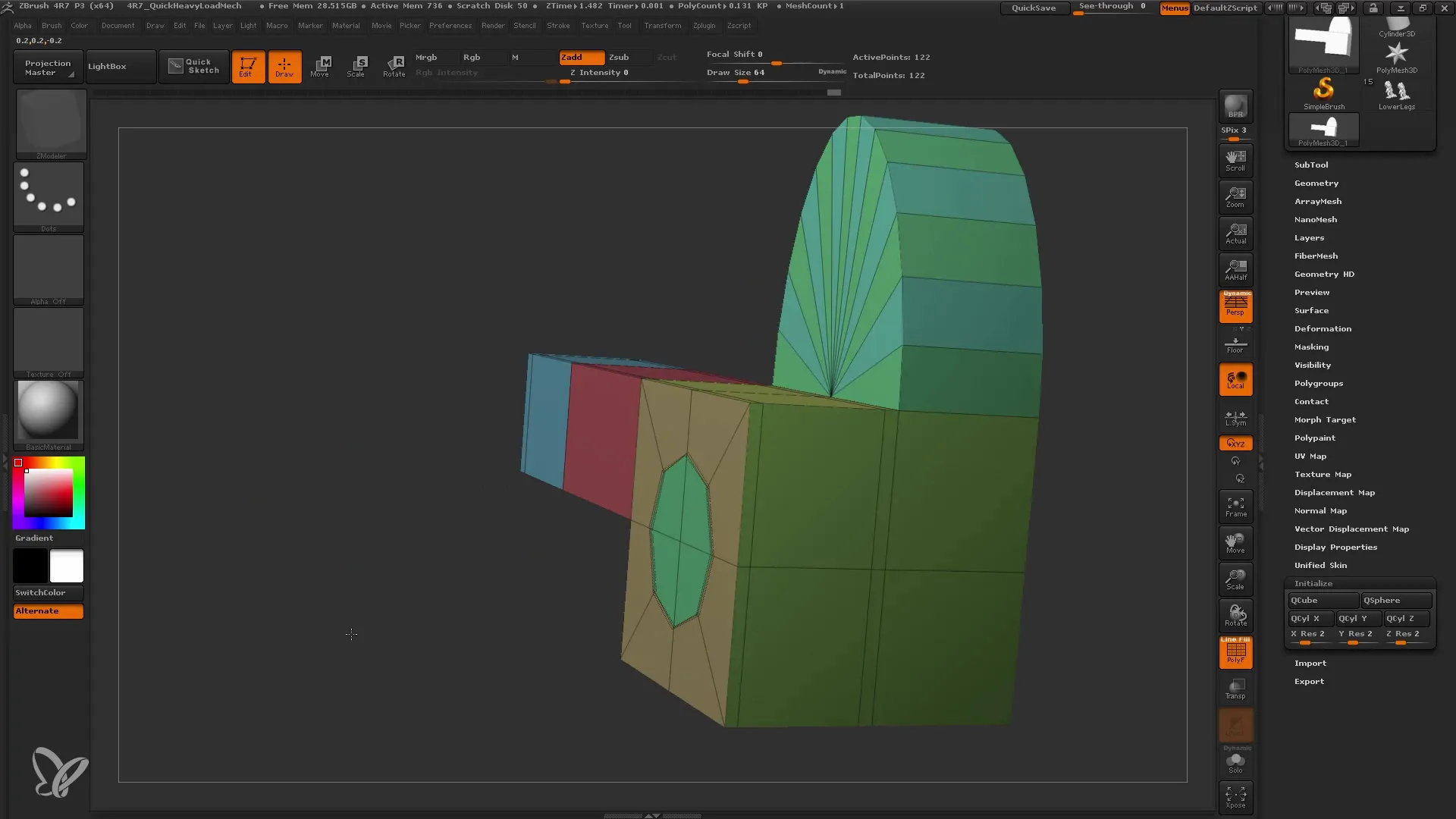Activate Edit mode button
Image resolution: width=1456 pixels, height=819 pixels.
pyautogui.click(x=248, y=67)
